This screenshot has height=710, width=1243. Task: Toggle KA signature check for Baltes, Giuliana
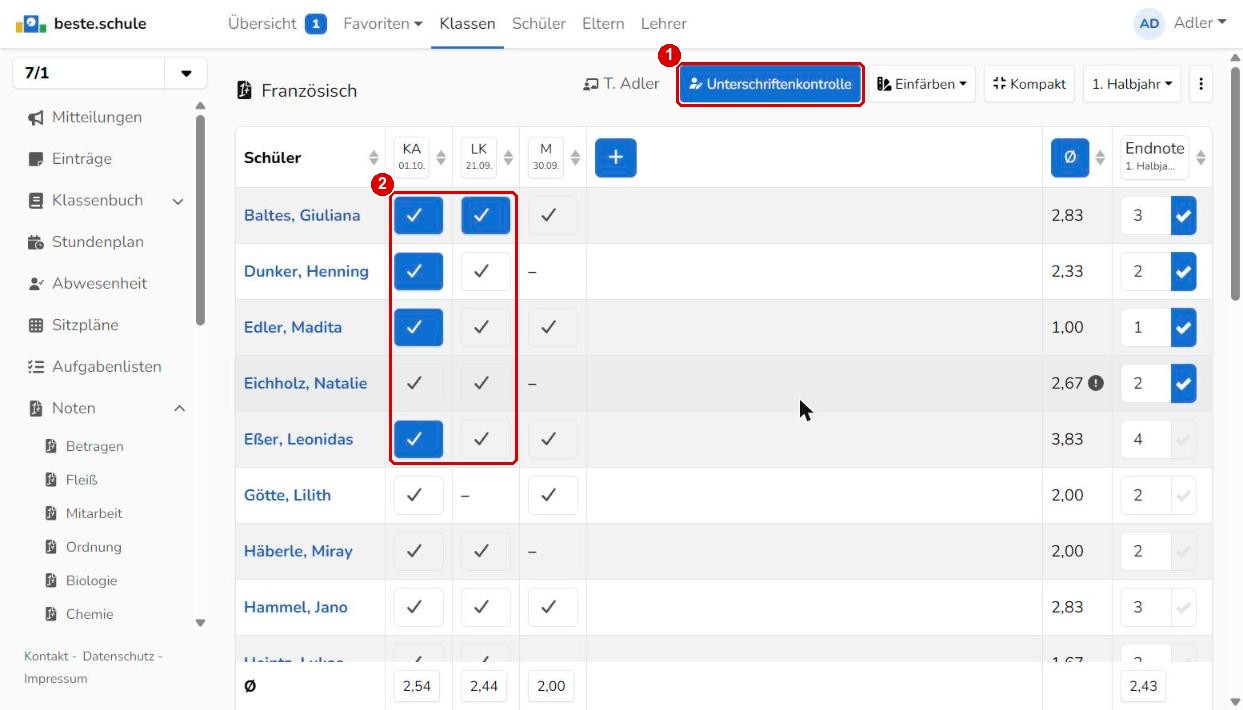(x=418, y=215)
